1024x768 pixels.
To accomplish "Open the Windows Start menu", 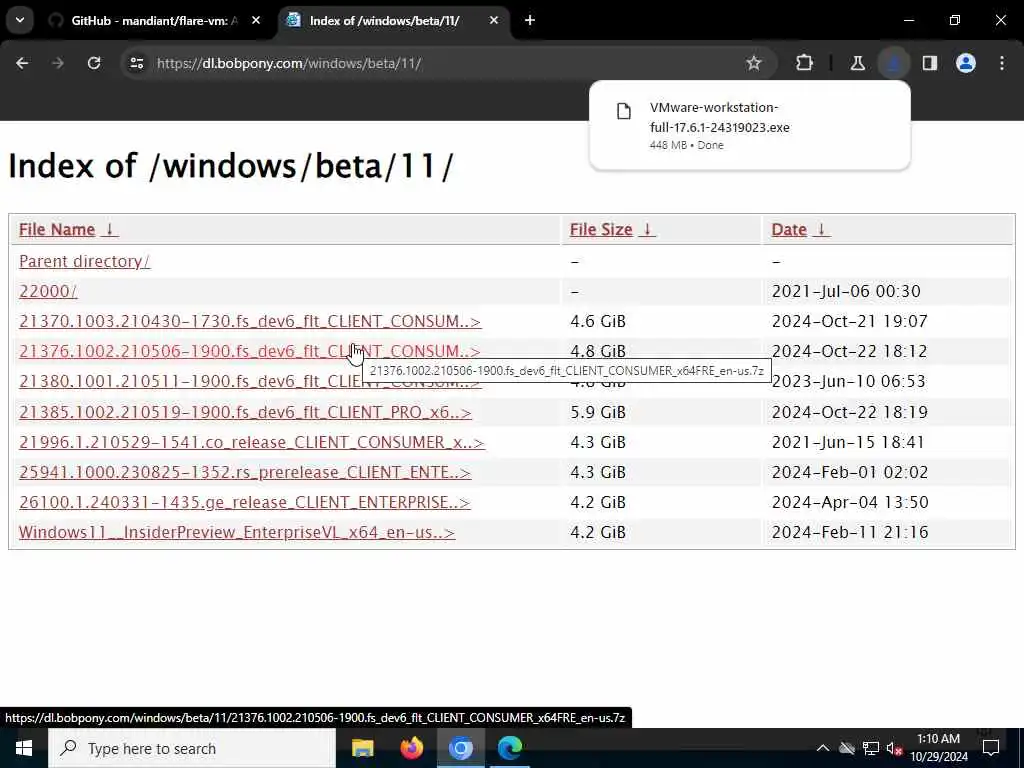I will (x=24, y=748).
